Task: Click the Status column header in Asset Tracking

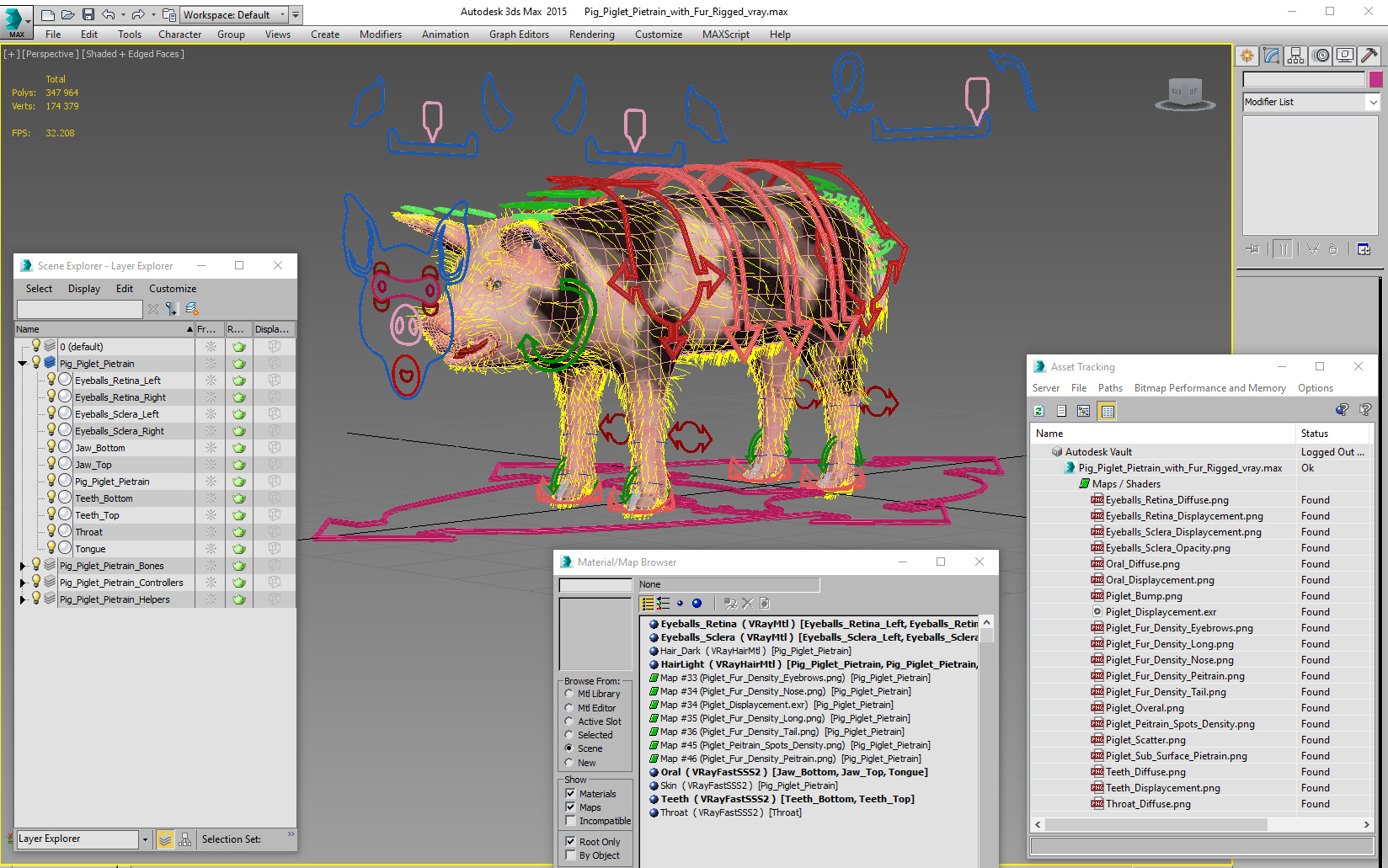Action: 1334,434
